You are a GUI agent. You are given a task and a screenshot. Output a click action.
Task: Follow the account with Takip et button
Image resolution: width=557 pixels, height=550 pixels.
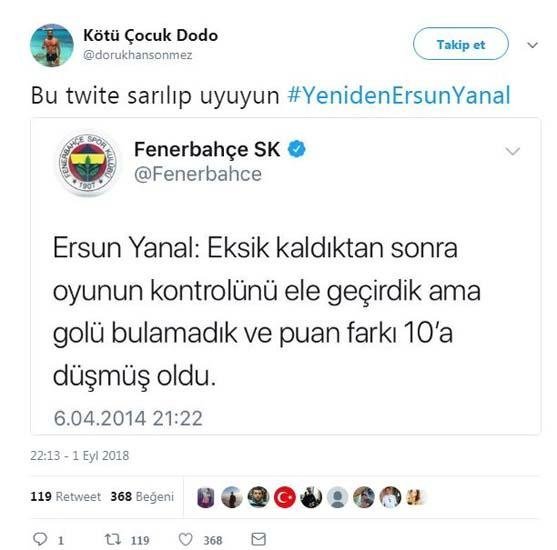click(x=461, y=44)
